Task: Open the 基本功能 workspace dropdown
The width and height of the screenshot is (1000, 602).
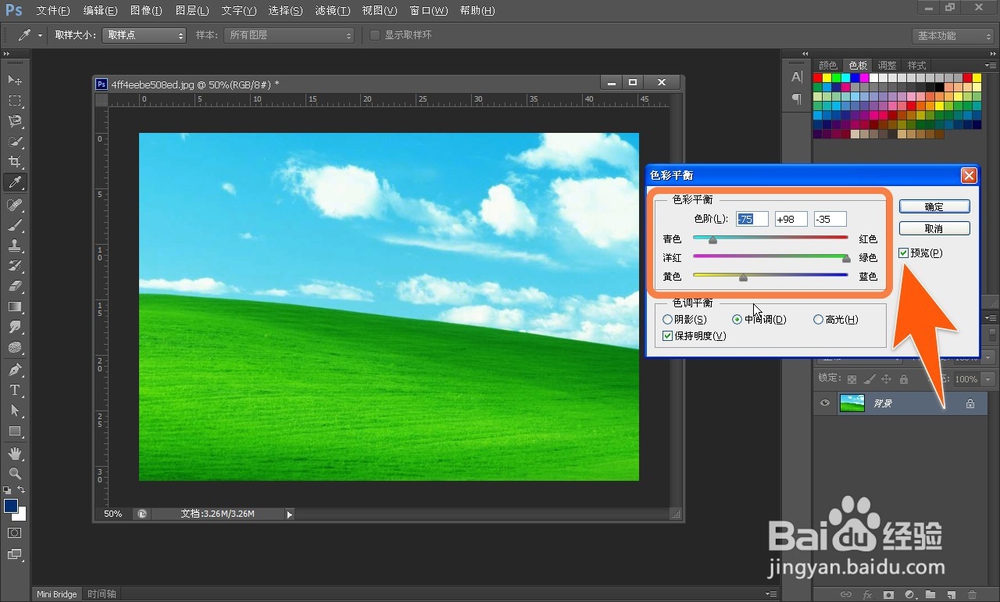Action: click(952, 36)
